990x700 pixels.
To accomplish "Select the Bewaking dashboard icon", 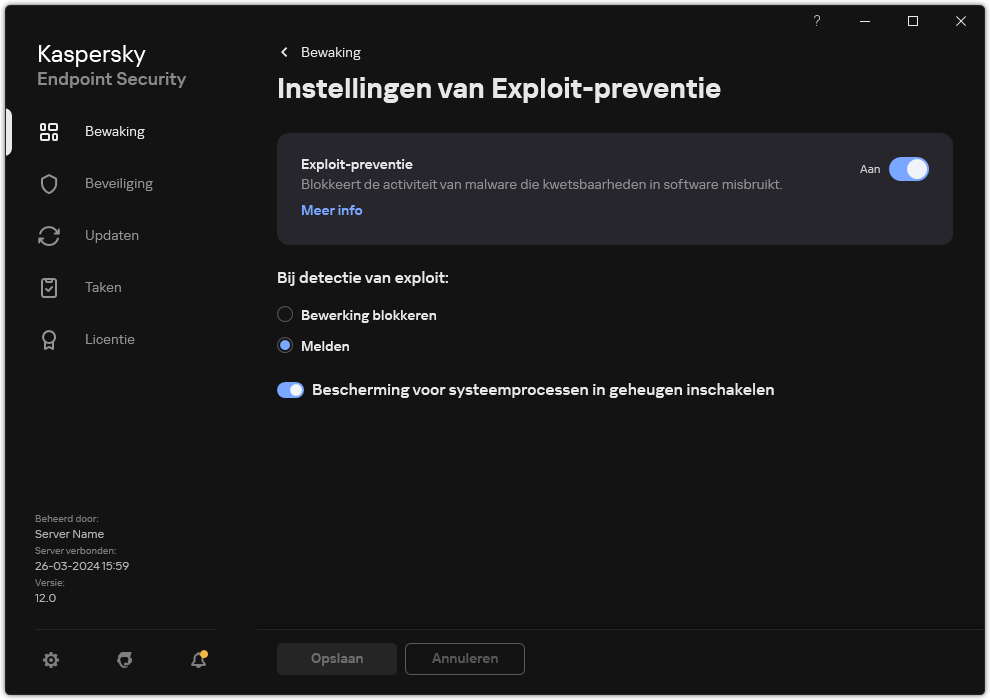I will click(48, 131).
